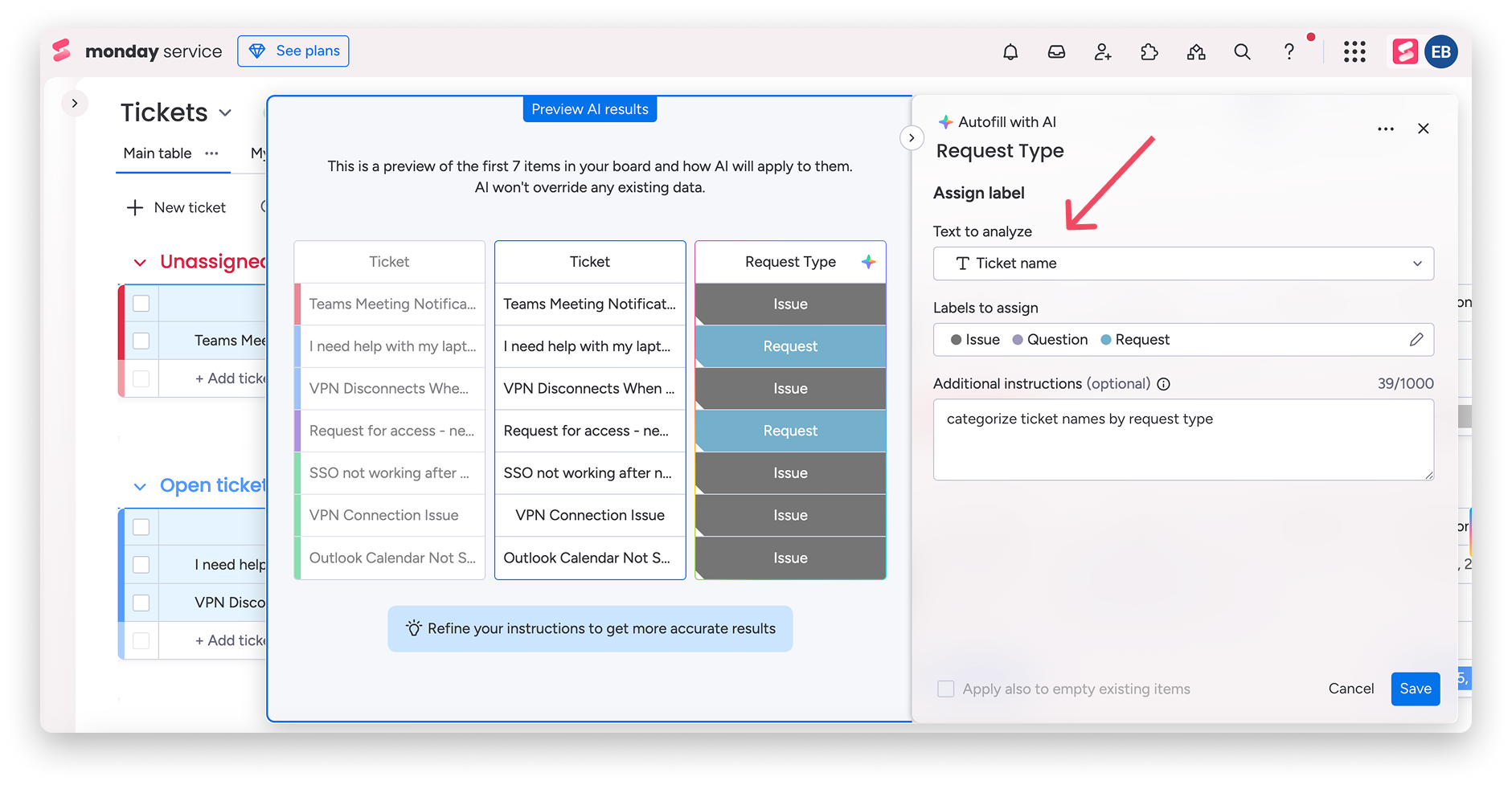
Task: Click the Request Type column header
Action: coord(790,262)
